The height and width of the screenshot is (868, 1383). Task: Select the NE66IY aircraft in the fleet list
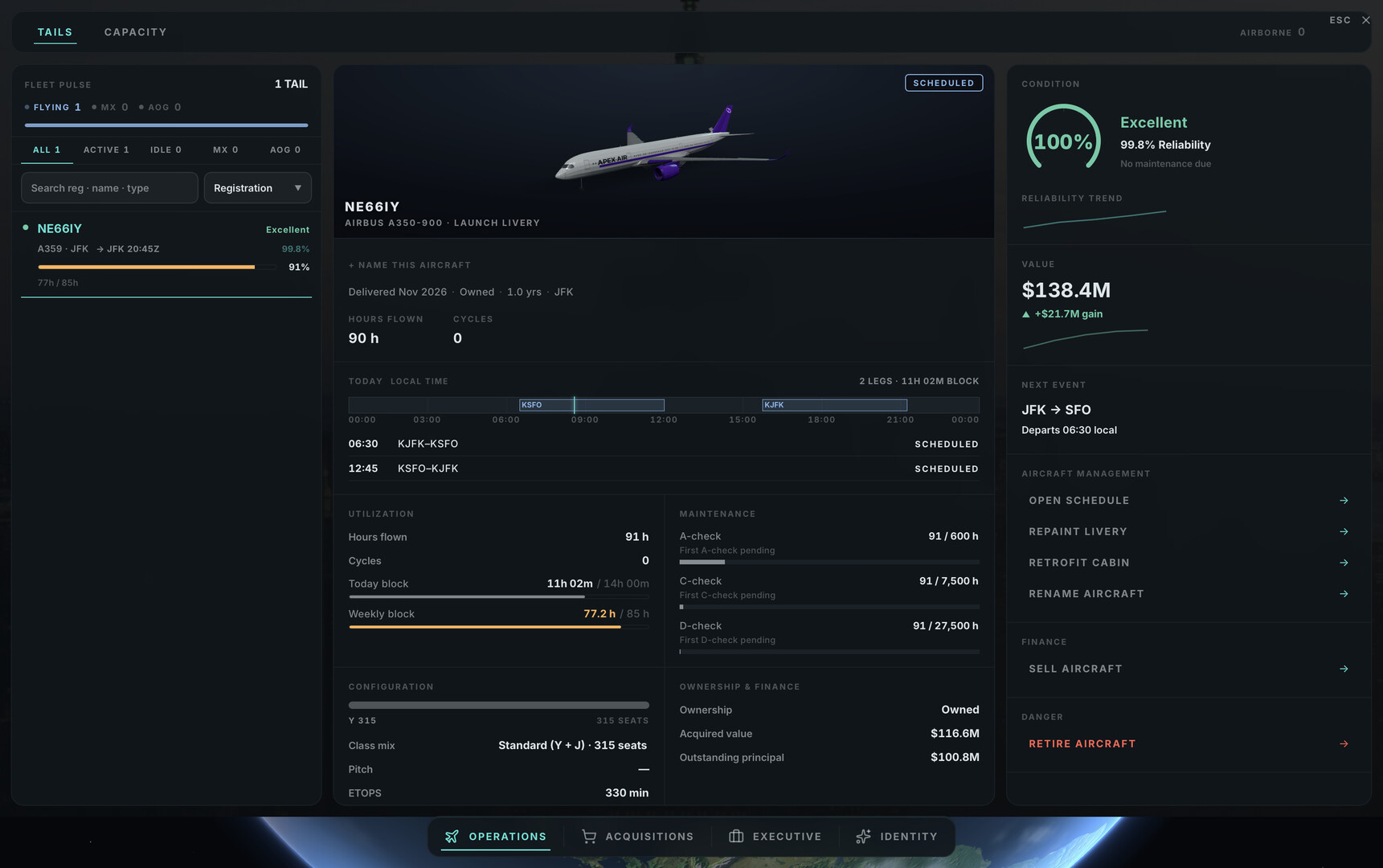166,255
